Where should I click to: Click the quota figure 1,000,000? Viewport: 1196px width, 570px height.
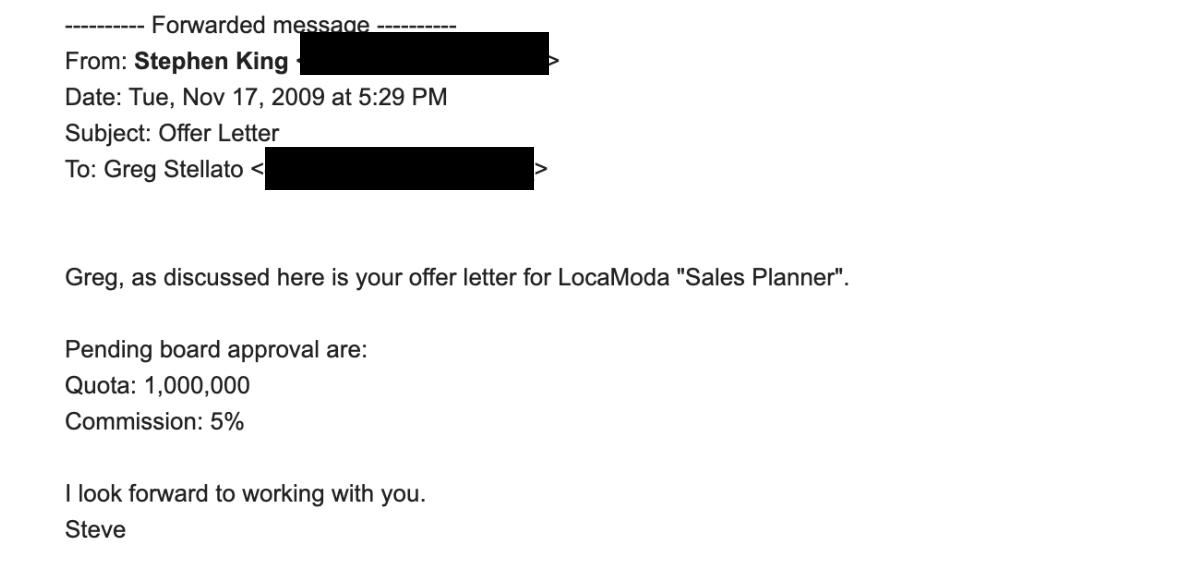(x=197, y=385)
